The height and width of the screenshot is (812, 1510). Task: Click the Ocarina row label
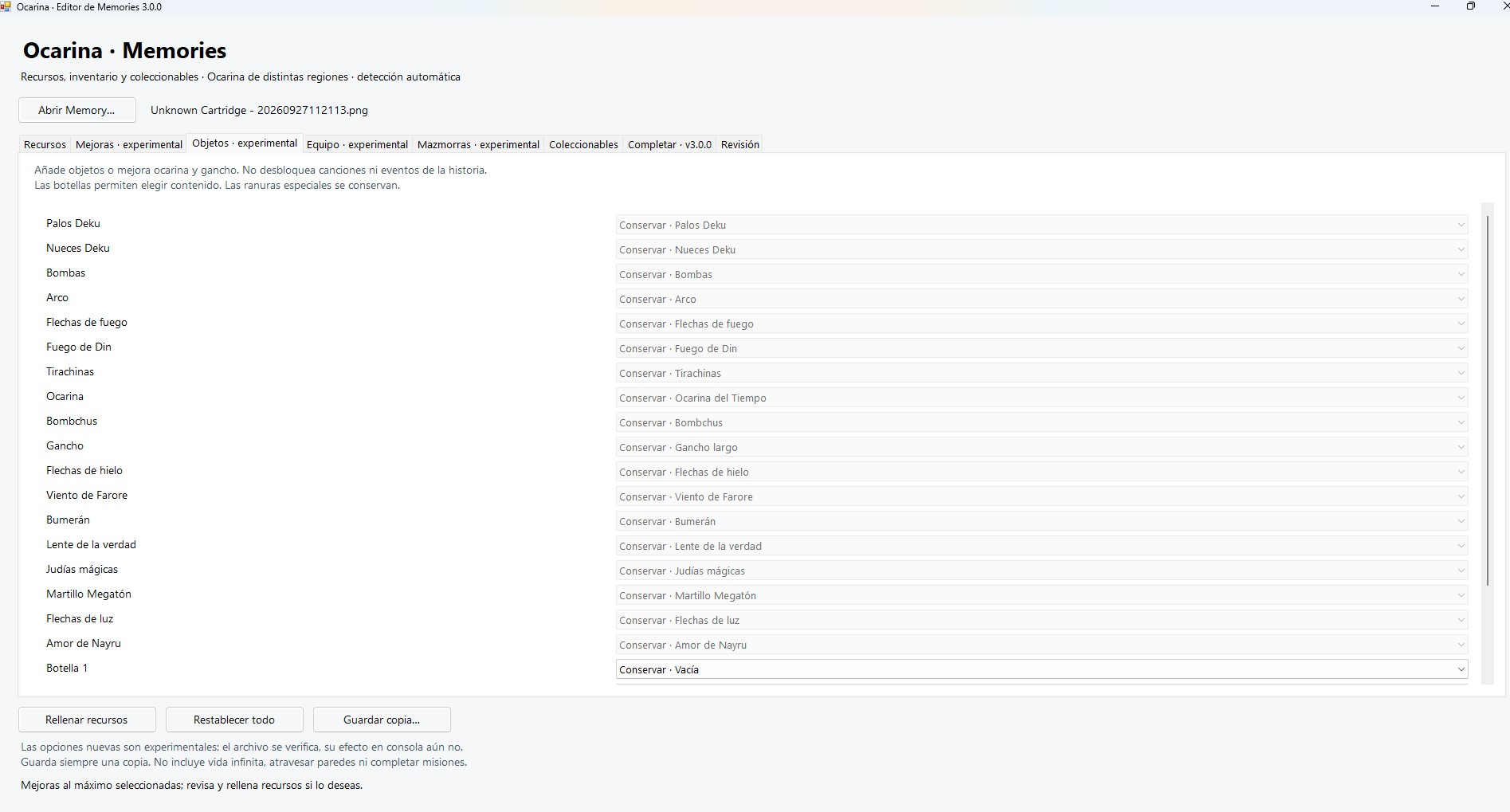(x=65, y=396)
